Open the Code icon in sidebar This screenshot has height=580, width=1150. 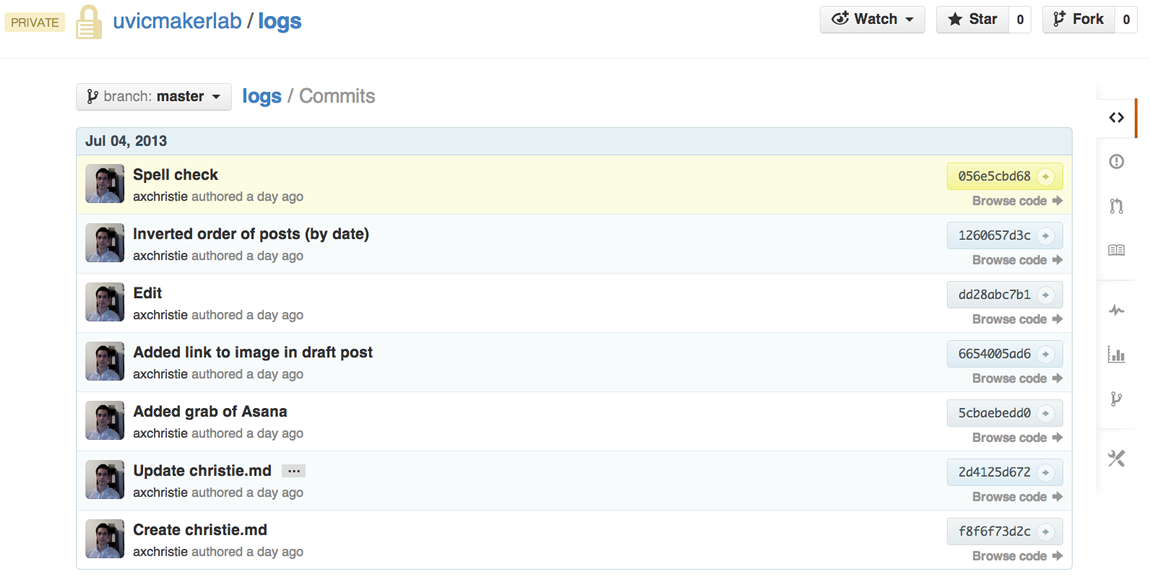click(1116, 118)
